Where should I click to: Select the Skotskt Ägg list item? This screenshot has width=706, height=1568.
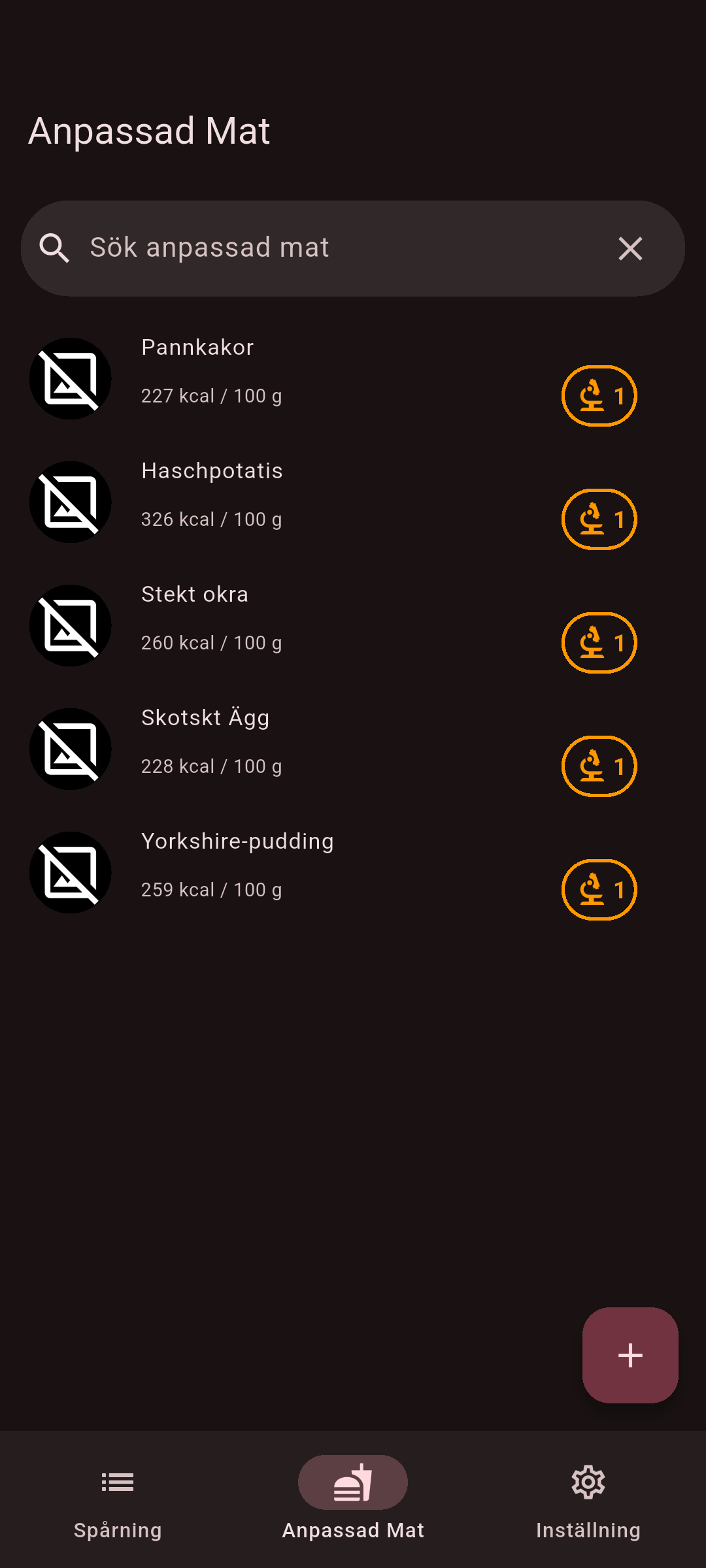[327, 742]
